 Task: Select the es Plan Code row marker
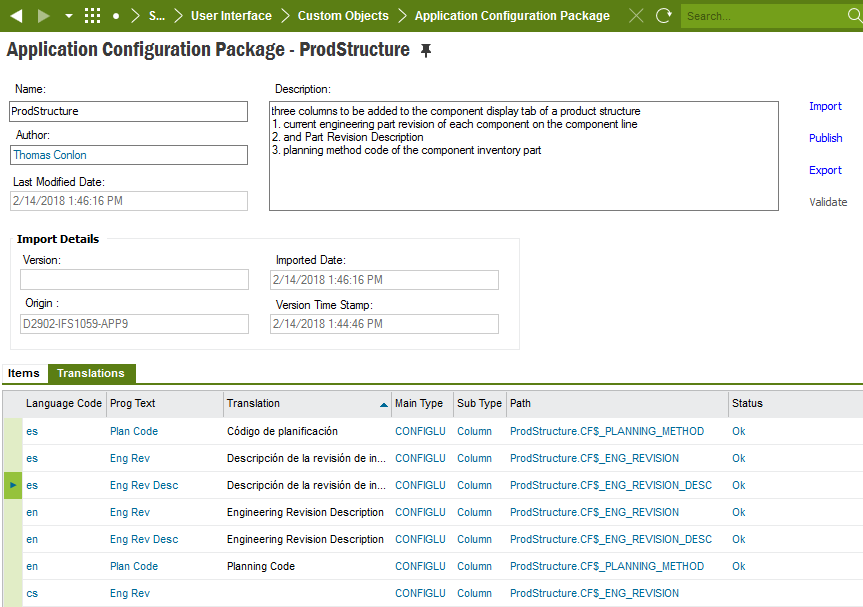click(13, 431)
